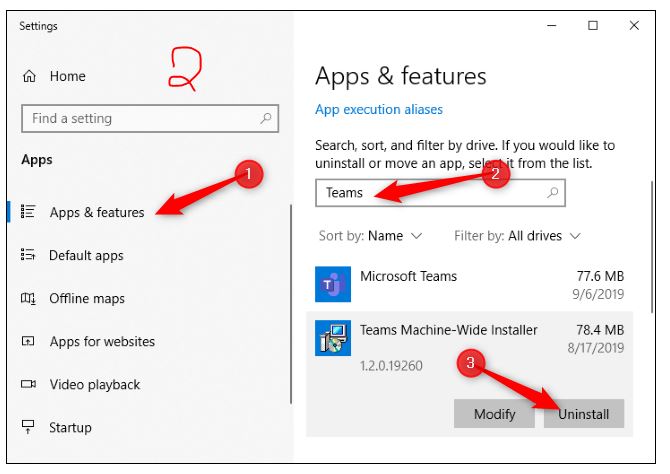Click the Offline maps icon
The image size is (670, 474).
point(28,298)
